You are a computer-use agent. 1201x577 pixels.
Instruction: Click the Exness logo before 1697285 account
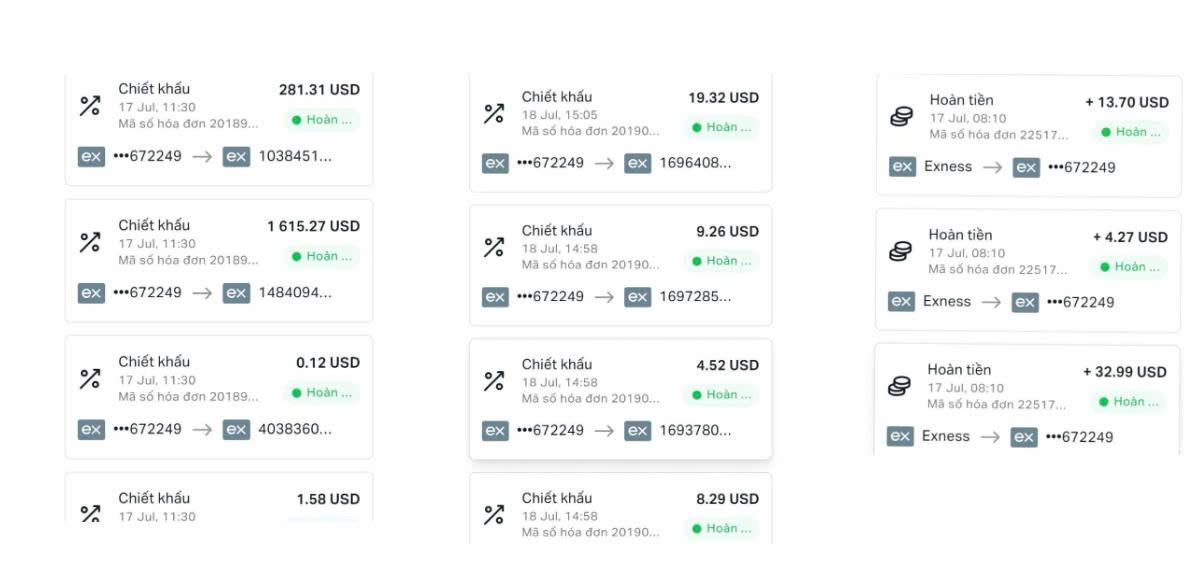click(x=638, y=297)
